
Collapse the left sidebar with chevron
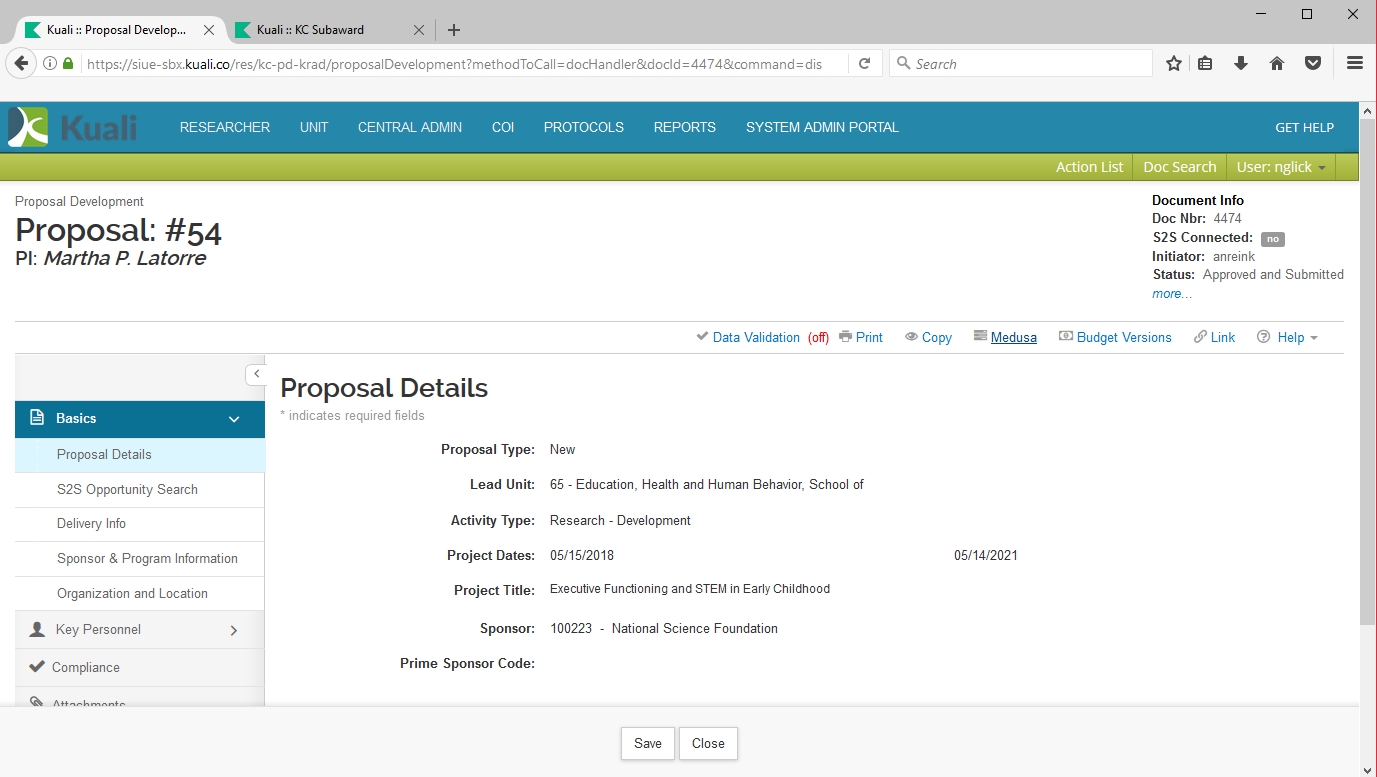coord(256,374)
